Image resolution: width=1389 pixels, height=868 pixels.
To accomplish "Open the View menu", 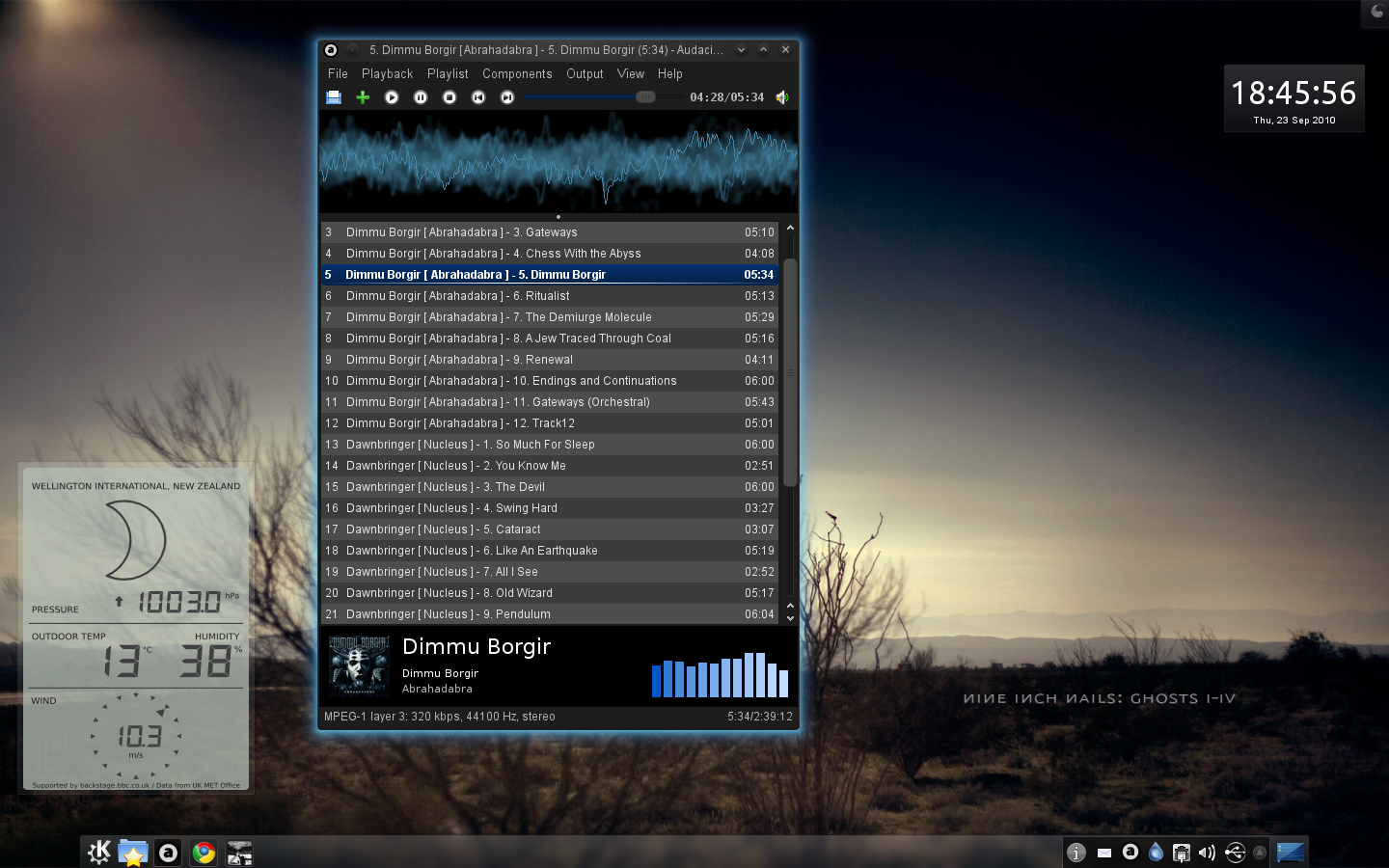I will pos(631,74).
